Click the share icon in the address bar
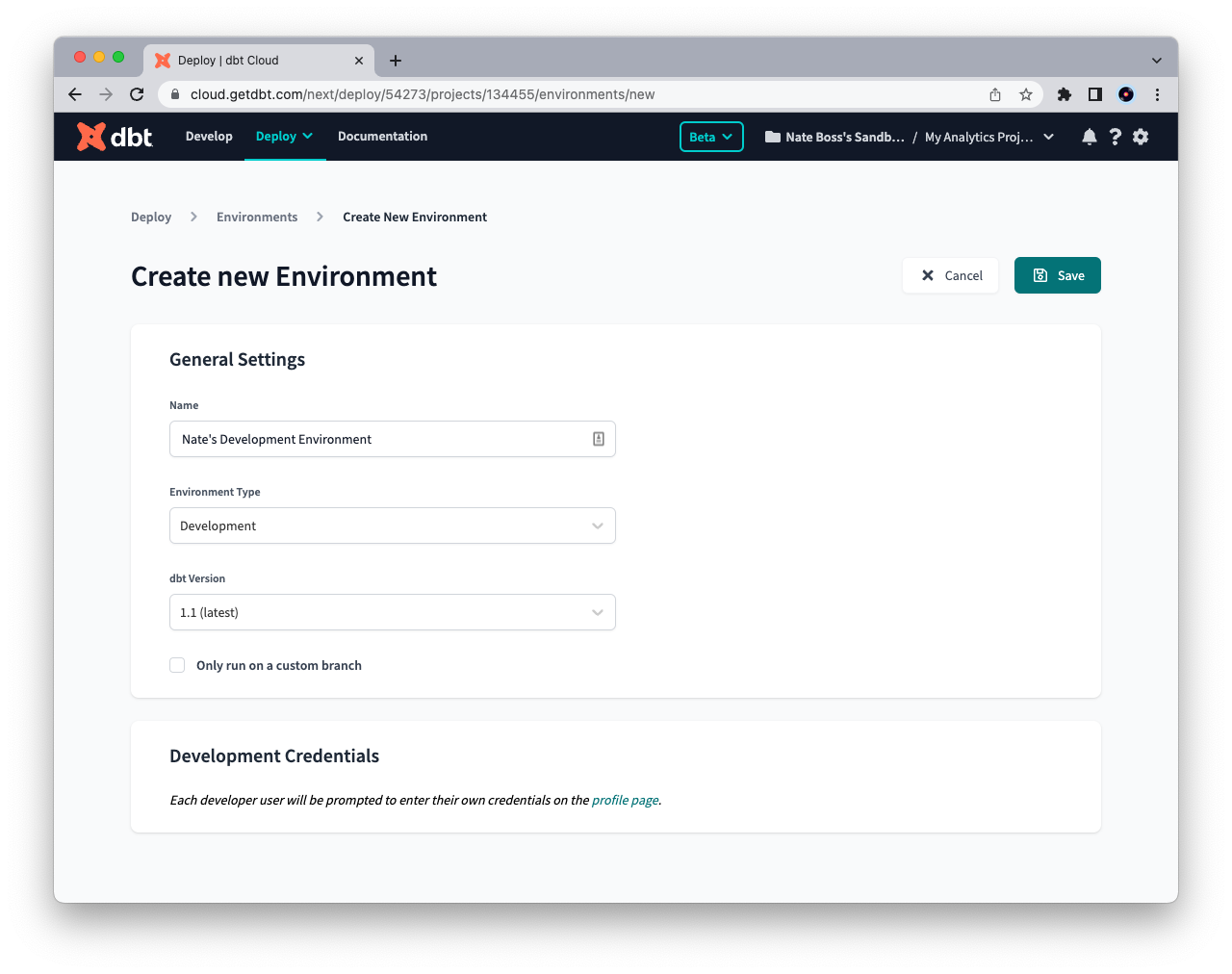This screenshot has width=1232, height=974. click(x=995, y=94)
